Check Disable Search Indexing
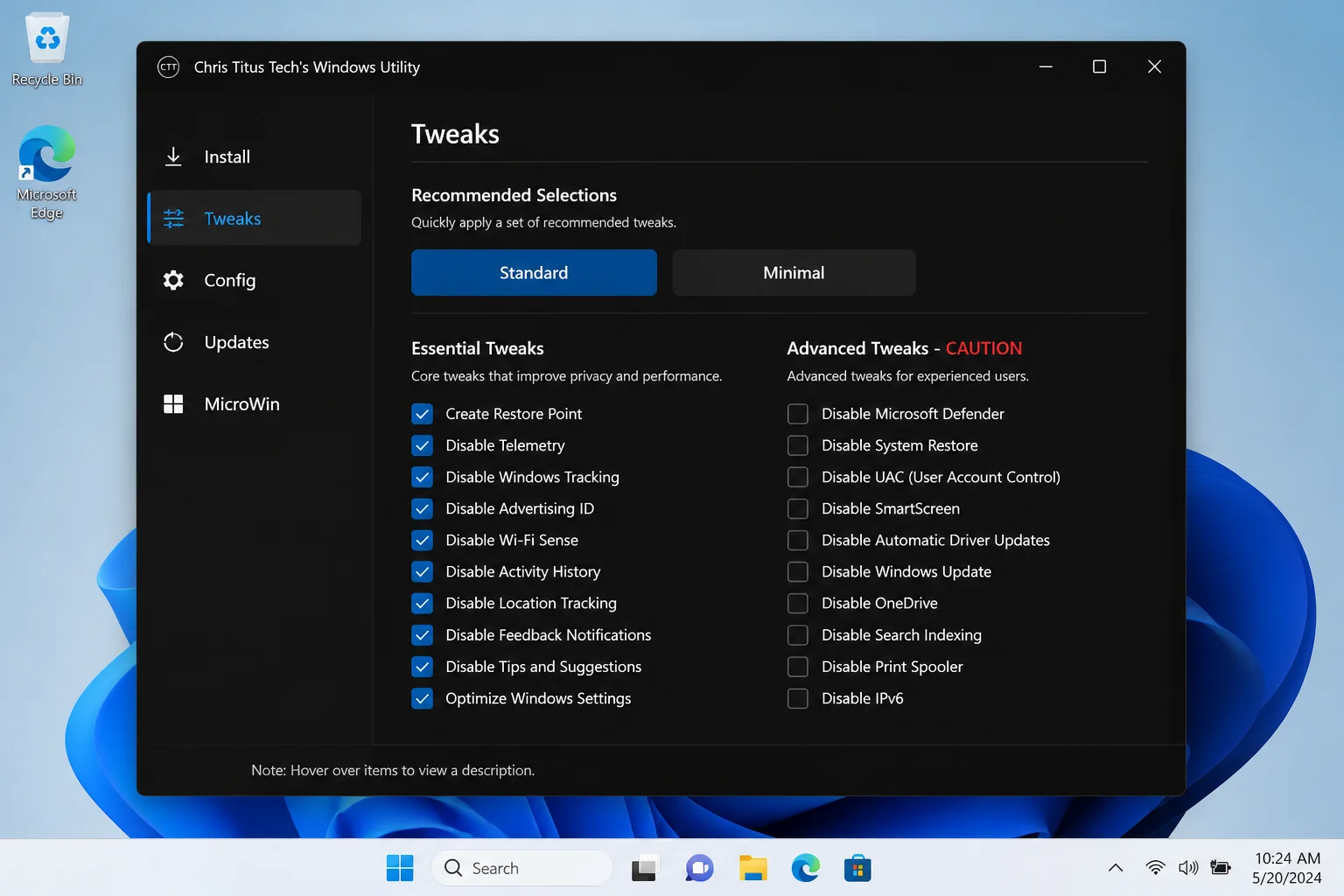Image resolution: width=1344 pixels, height=896 pixels. click(x=798, y=635)
